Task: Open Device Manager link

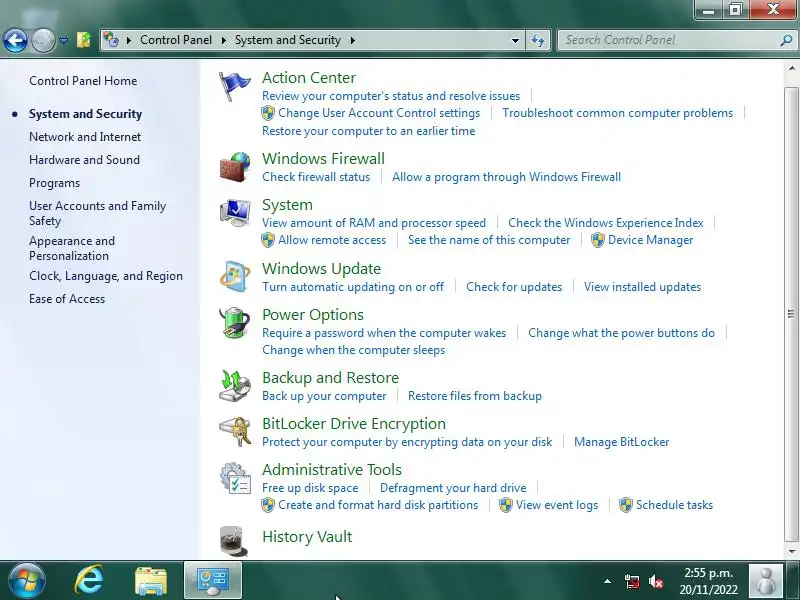Action: (651, 240)
